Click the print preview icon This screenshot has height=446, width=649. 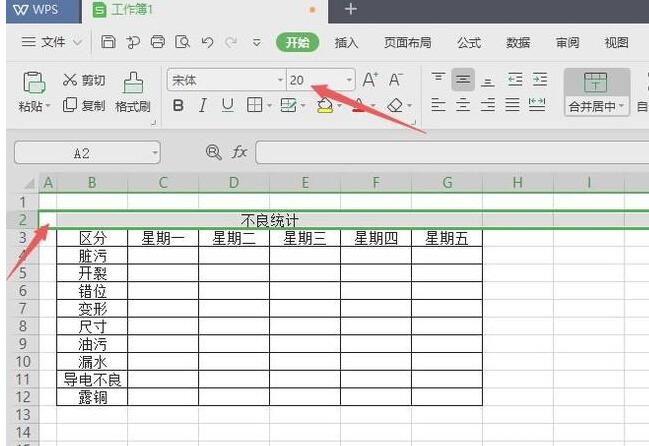[x=182, y=42]
